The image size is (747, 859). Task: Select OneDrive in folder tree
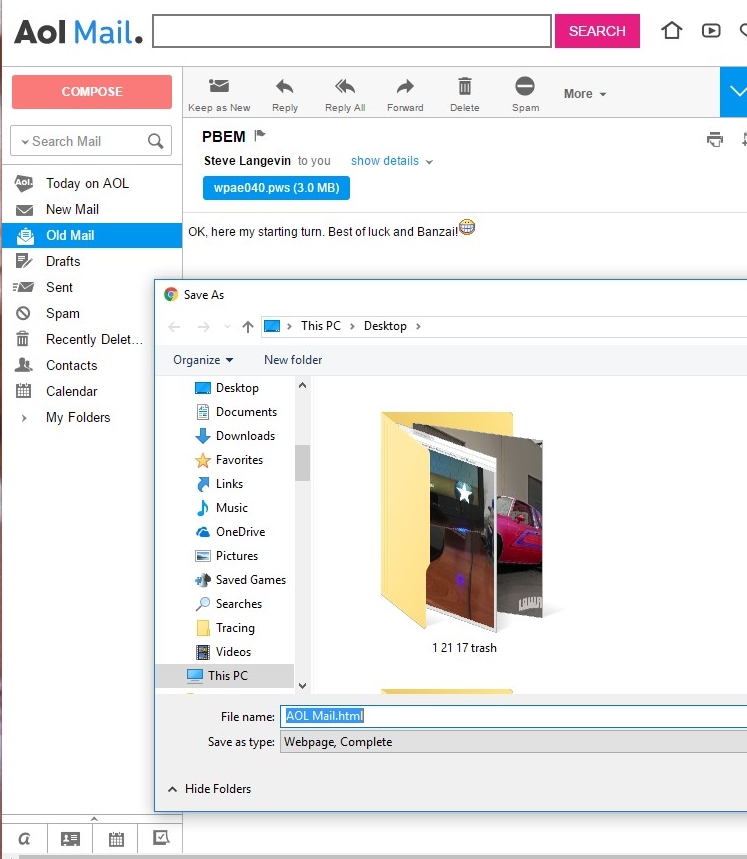[240, 532]
